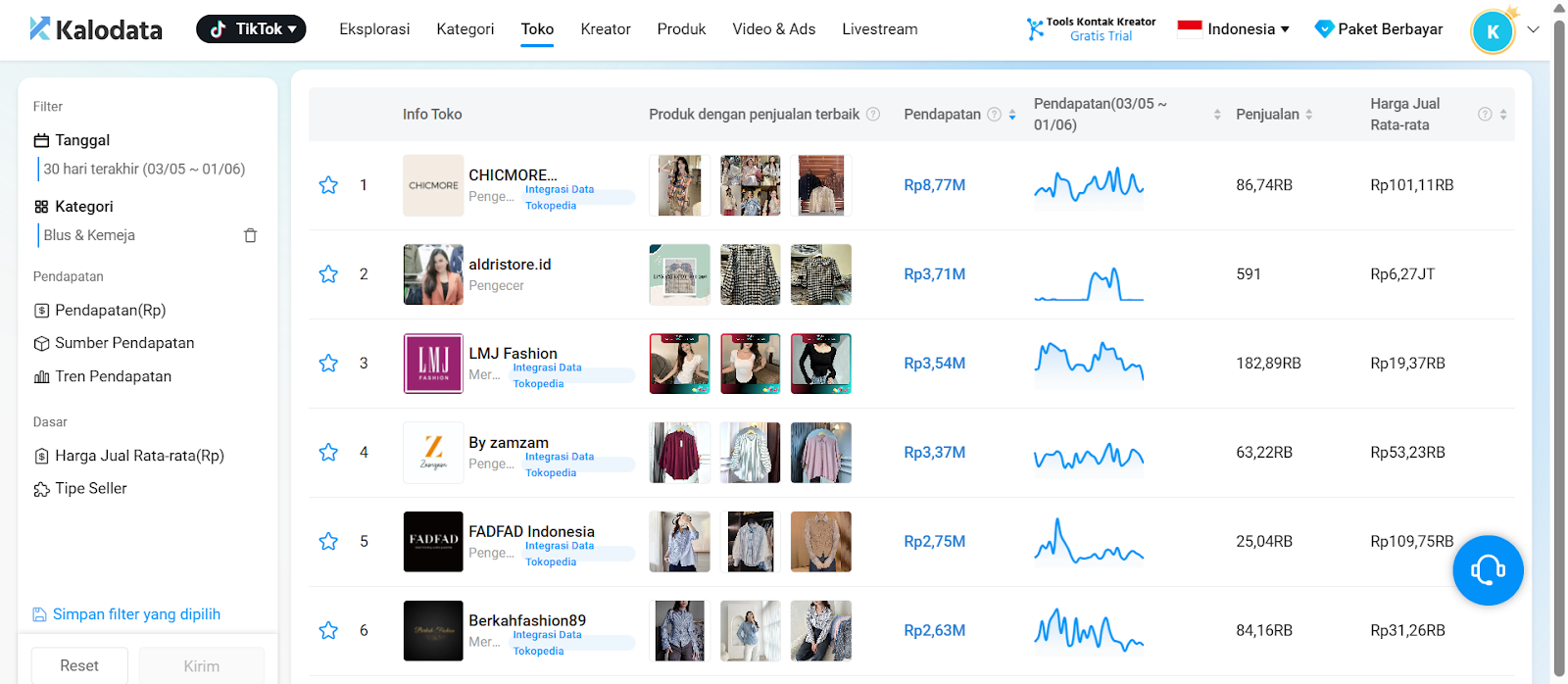This screenshot has height=684, width=1568.
Task: Open the Produk menu
Action: click(x=681, y=29)
